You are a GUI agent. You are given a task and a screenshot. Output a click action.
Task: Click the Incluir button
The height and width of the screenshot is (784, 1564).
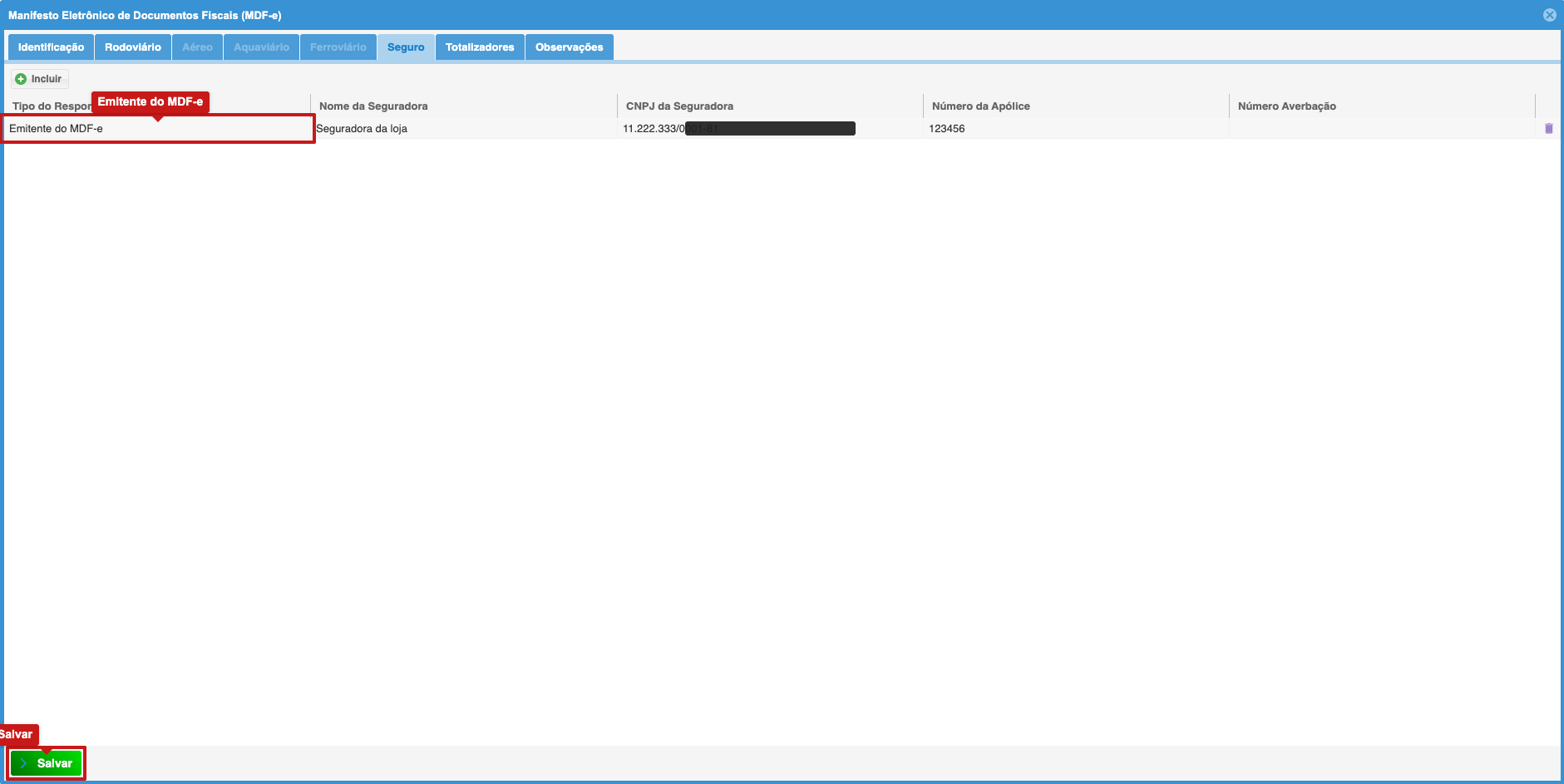click(39, 79)
